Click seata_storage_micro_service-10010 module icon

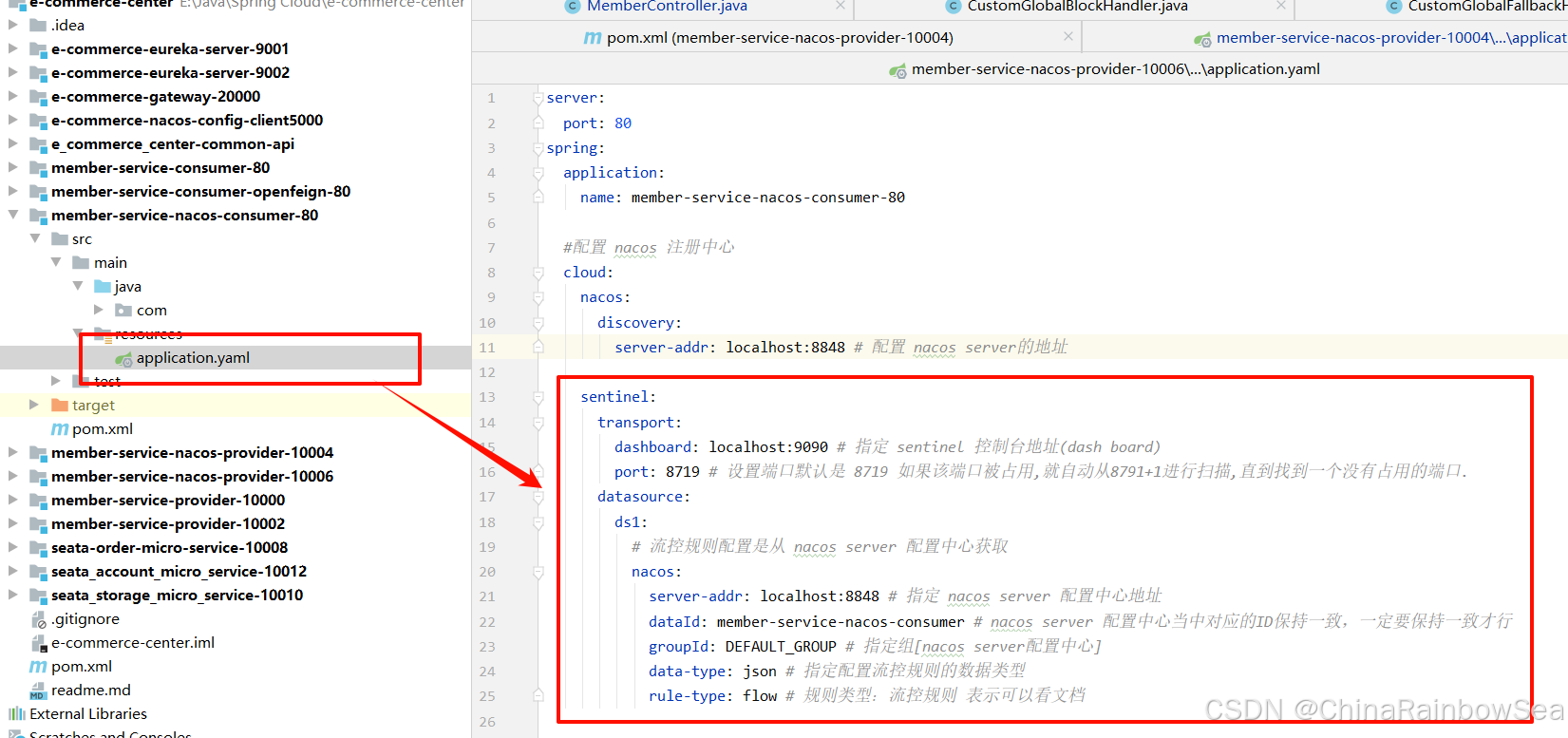coord(38,596)
